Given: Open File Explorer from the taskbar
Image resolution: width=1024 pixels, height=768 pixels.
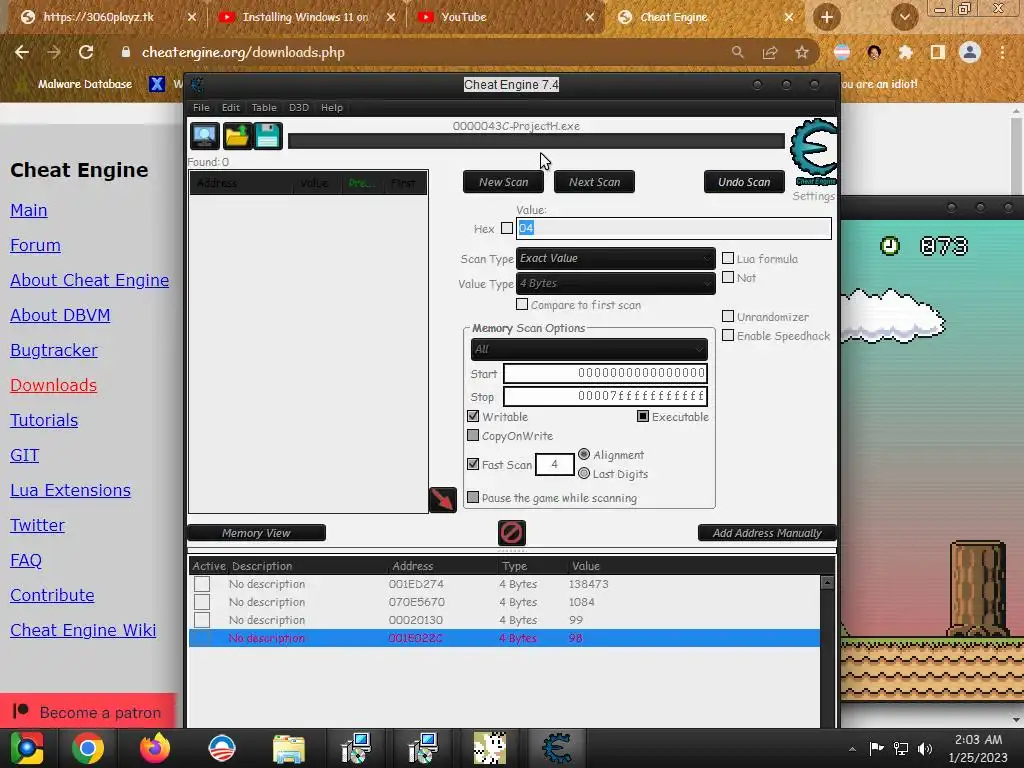Looking at the screenshot, I should point(289,748).
